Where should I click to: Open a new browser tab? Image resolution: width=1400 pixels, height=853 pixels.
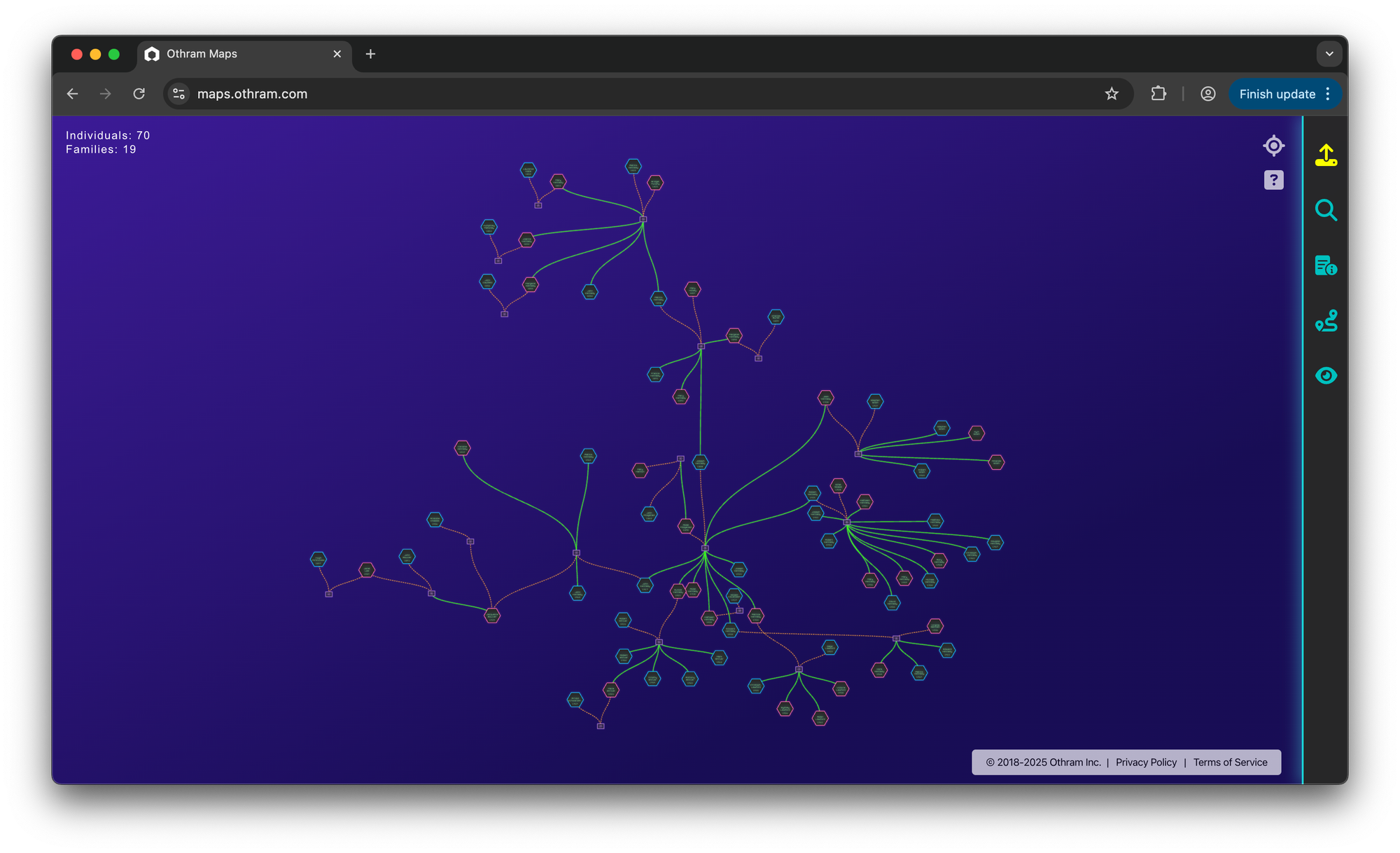370,54
